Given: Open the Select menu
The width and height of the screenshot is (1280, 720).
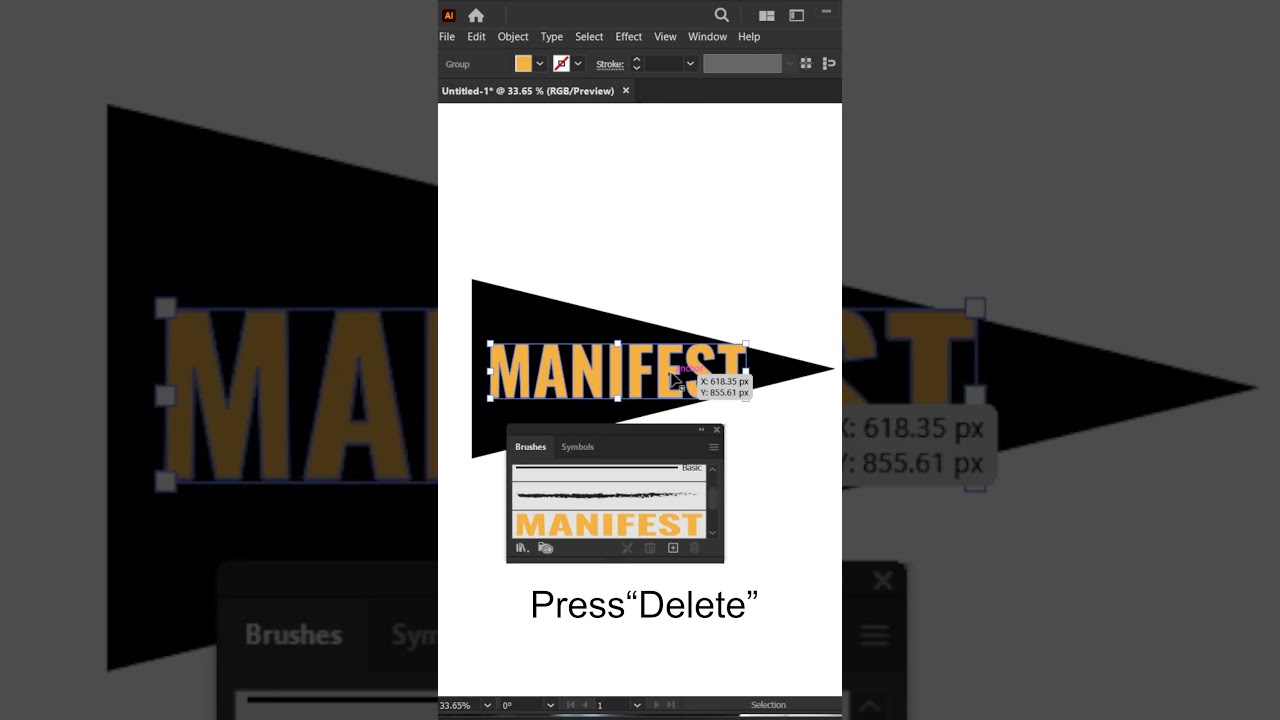Looking at the screenshot, I should coord(589,37).
